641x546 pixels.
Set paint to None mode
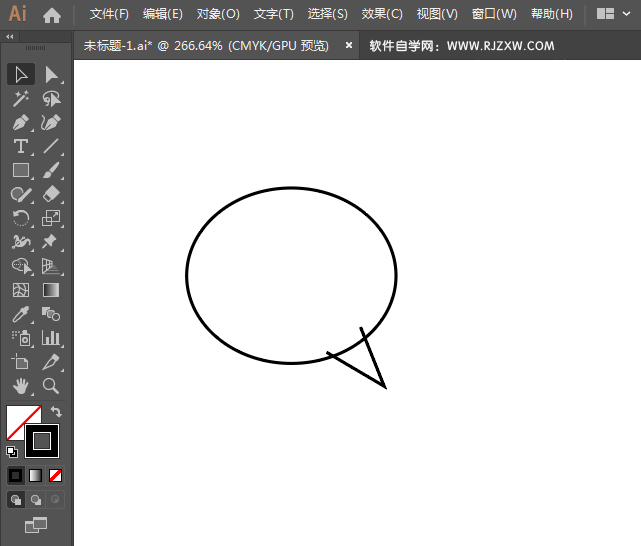click(56, 475)
